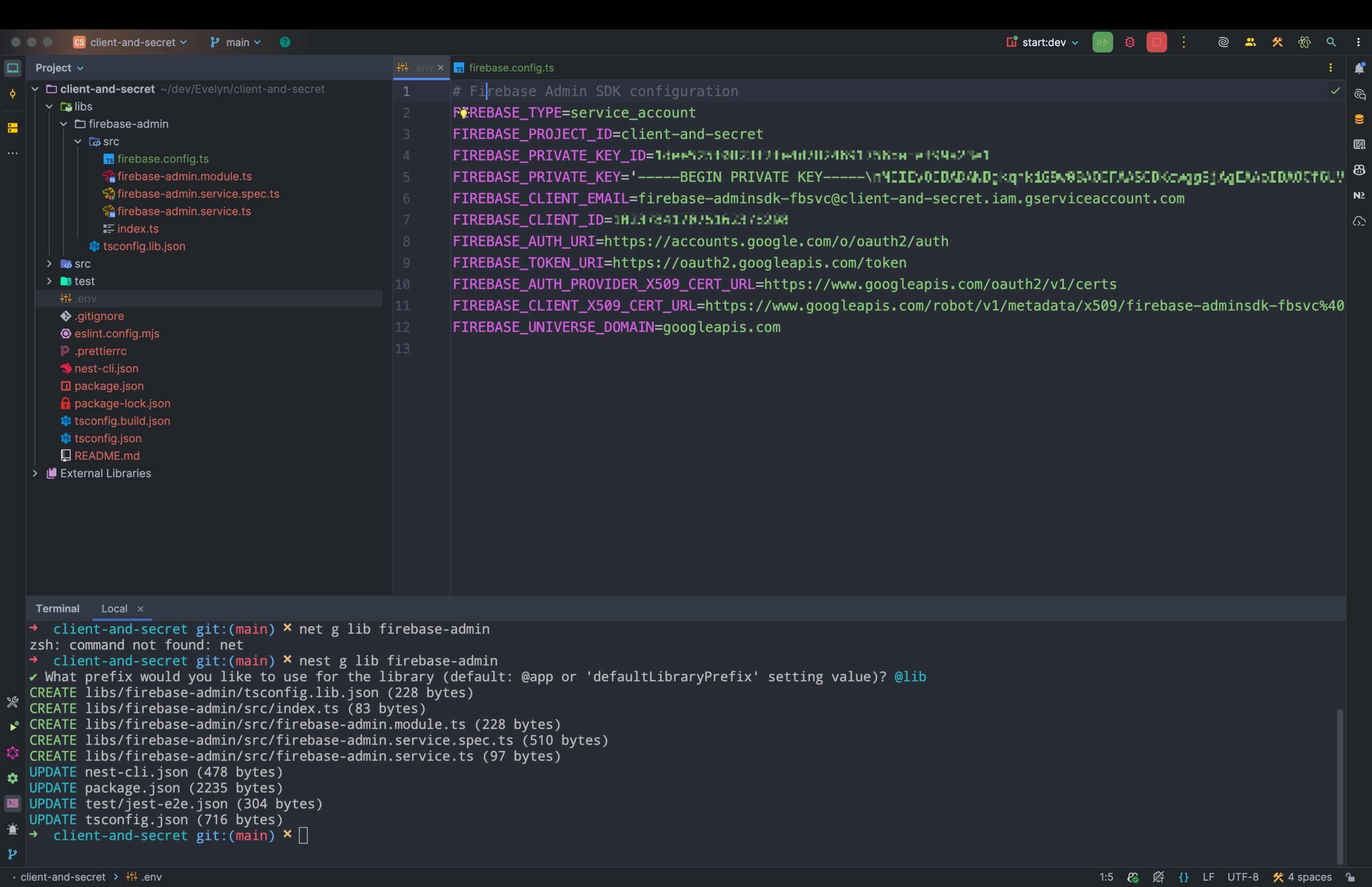Viewport: 1372px width, 887px height.
Task: Expand the test folder in project tree
Action: tap(49, 281)
